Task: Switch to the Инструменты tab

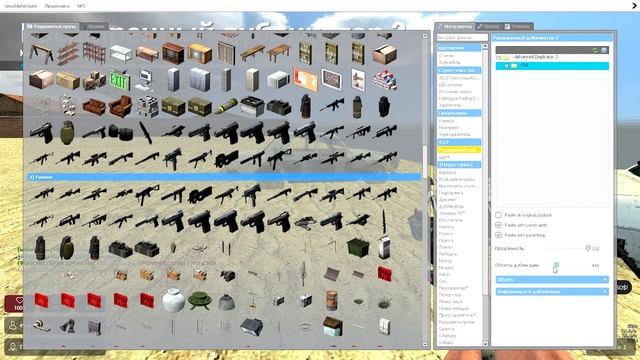Action: 455,27
